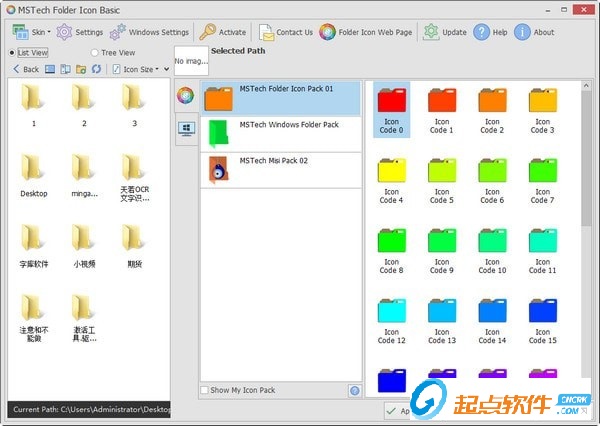Switch to the Windows monitor icon tab

[x=186, y=129]
